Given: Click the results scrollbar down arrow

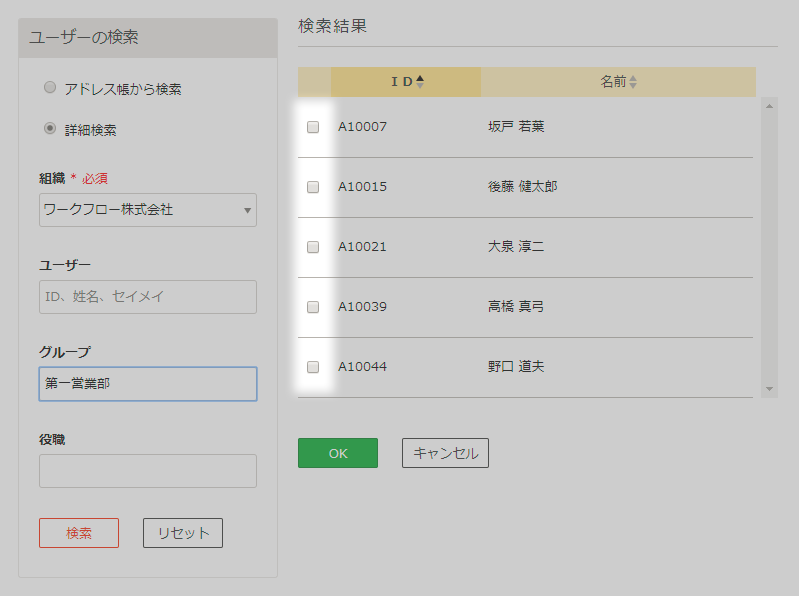Looking at the screenshot, I should pos(769,389).
